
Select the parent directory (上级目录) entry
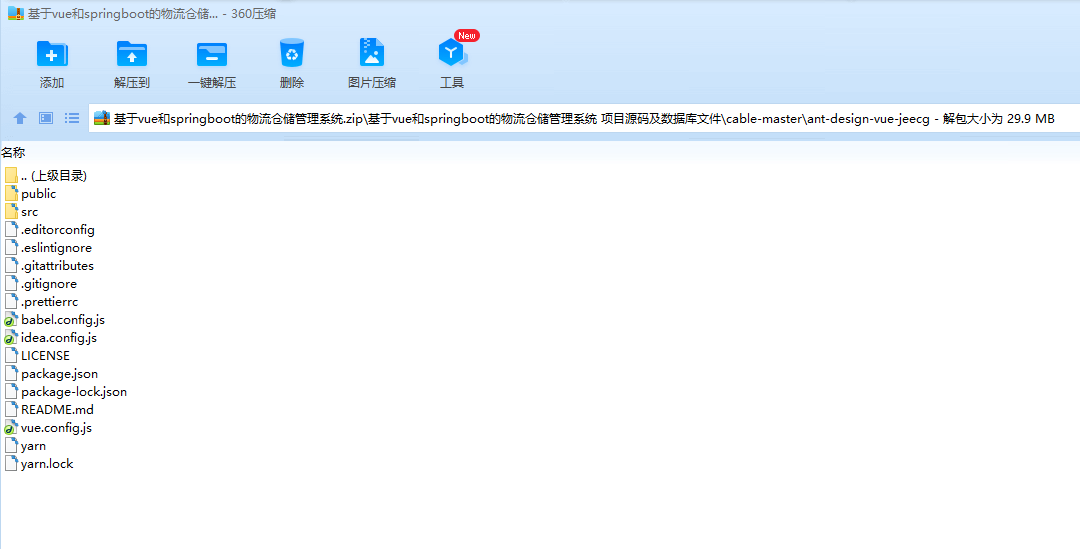pyautogui.click(x=45, y=176)
